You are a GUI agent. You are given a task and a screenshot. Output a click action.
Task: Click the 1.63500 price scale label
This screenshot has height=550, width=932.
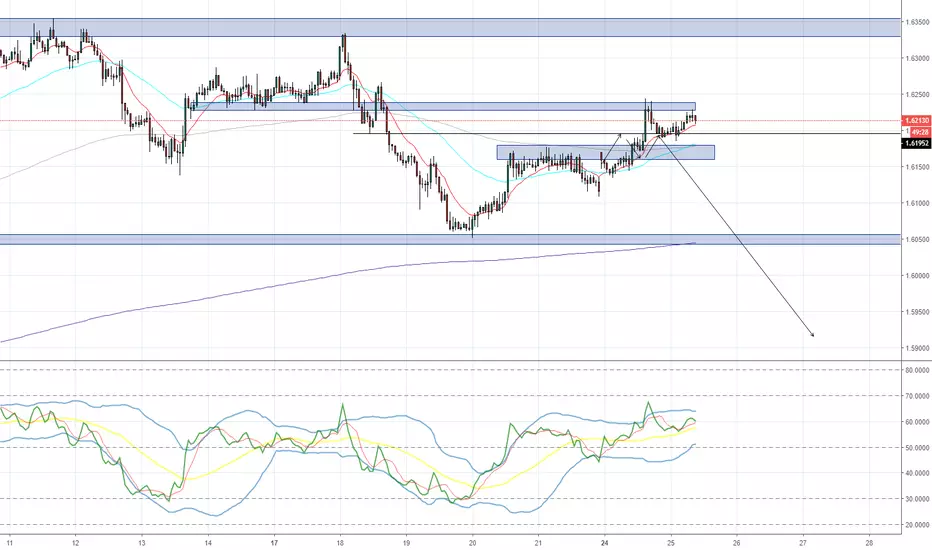[917, 22]
